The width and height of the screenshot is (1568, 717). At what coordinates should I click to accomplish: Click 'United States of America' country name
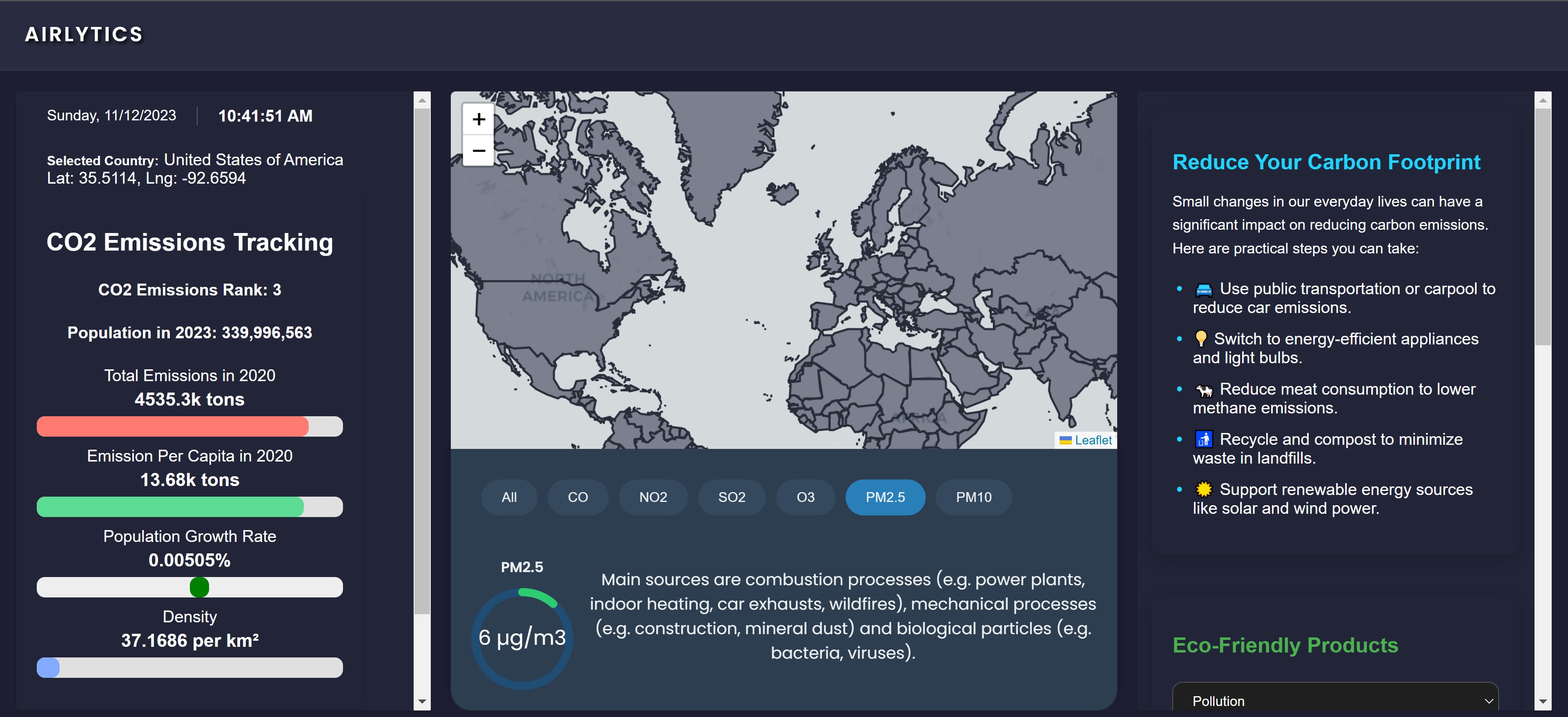[253, 160]
